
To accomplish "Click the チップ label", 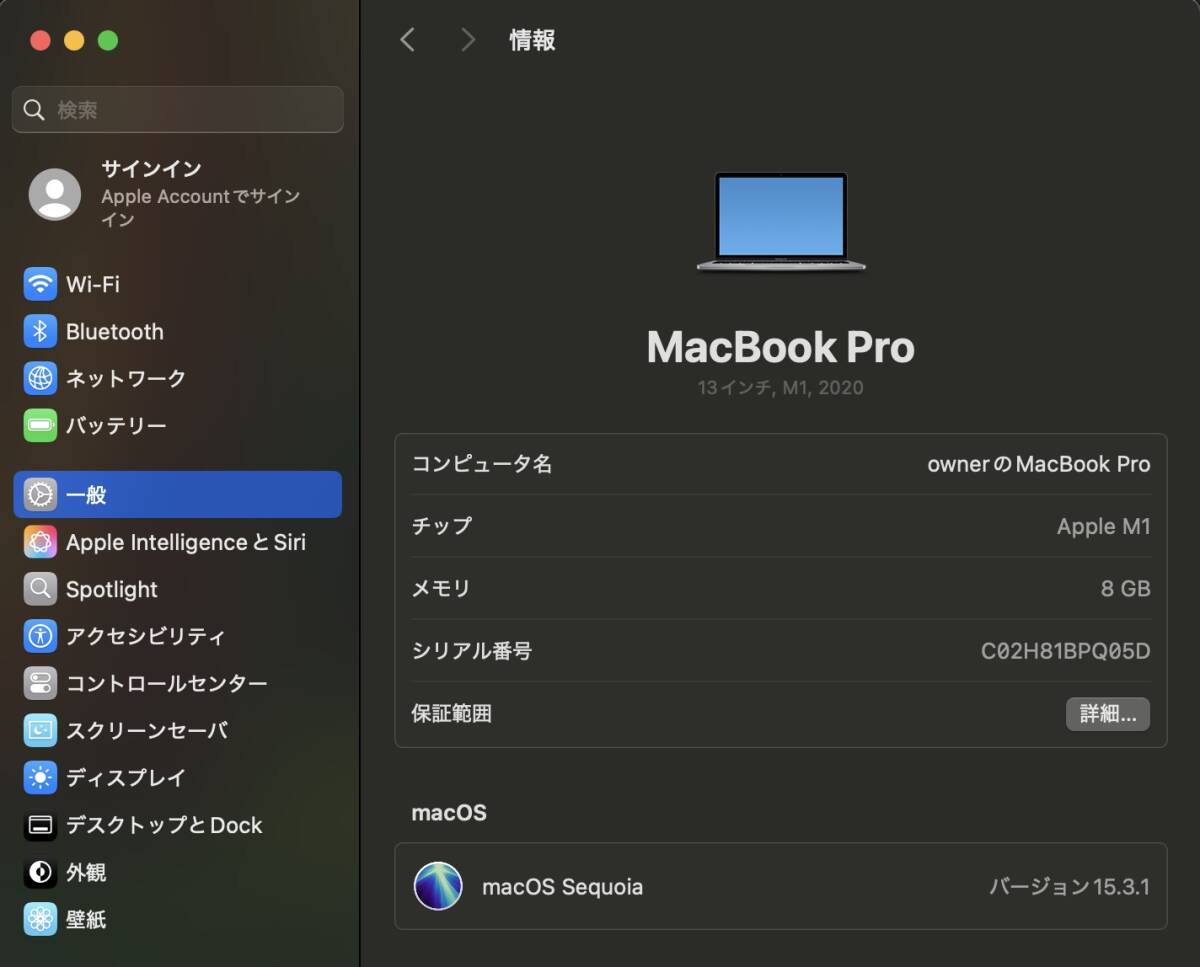I will [x=442, y=526].
